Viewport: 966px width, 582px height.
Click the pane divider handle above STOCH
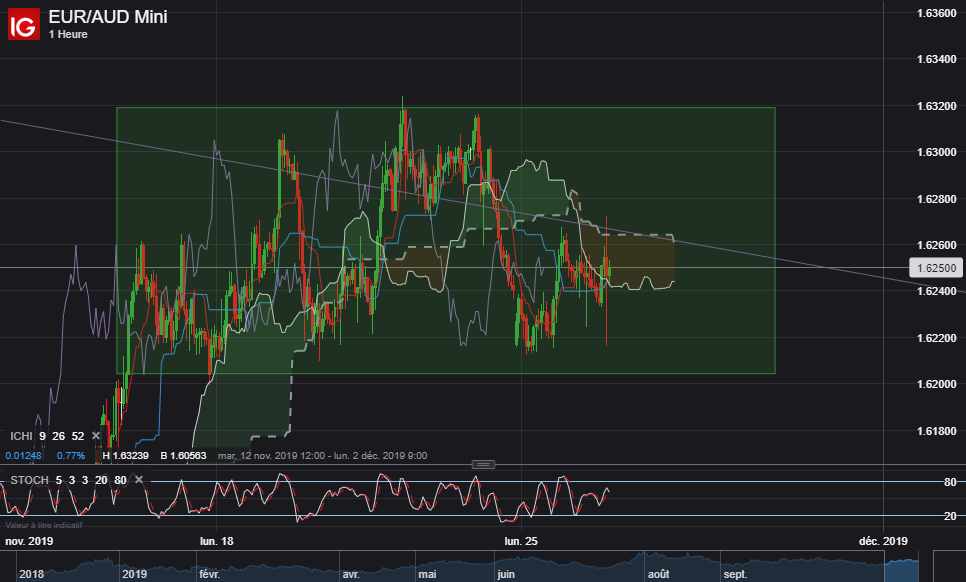pyautogui.click(x=483, y=464)
